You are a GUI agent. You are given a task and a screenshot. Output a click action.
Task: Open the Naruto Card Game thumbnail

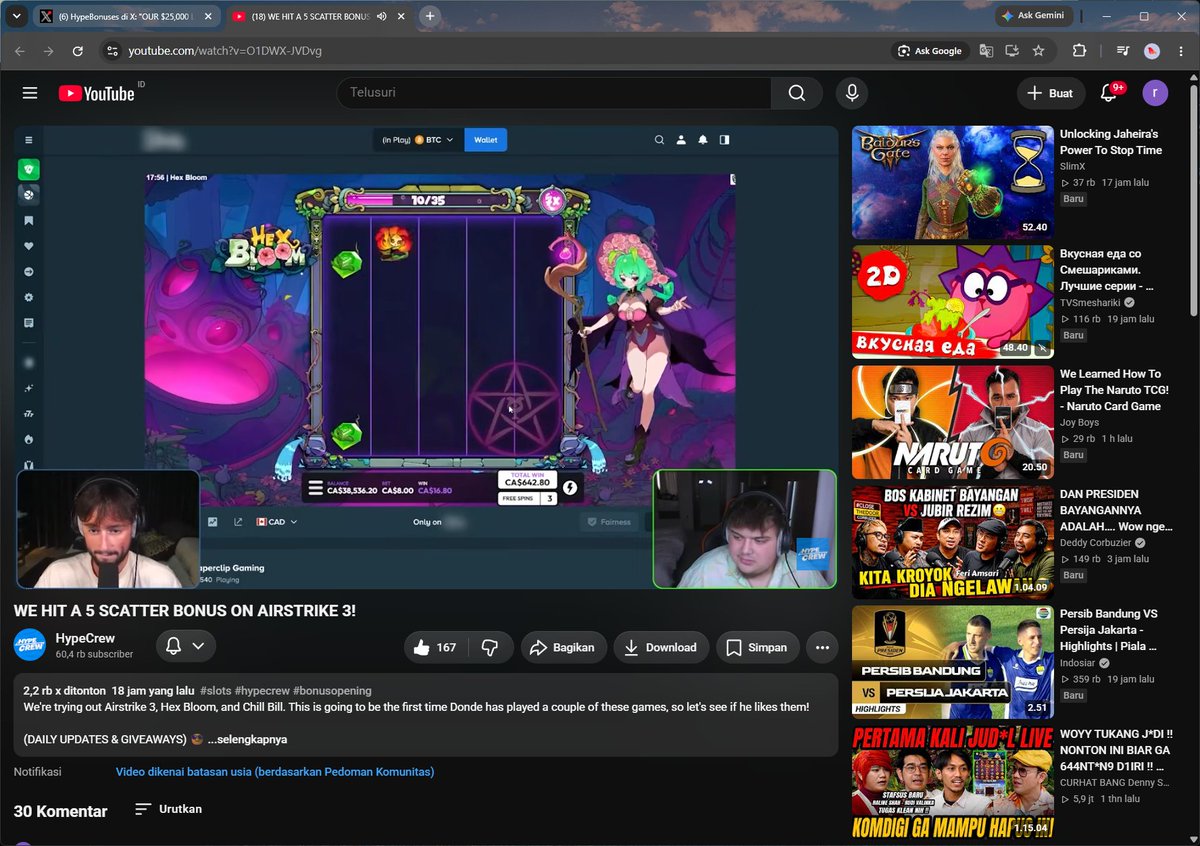click(x=953, y=422)
